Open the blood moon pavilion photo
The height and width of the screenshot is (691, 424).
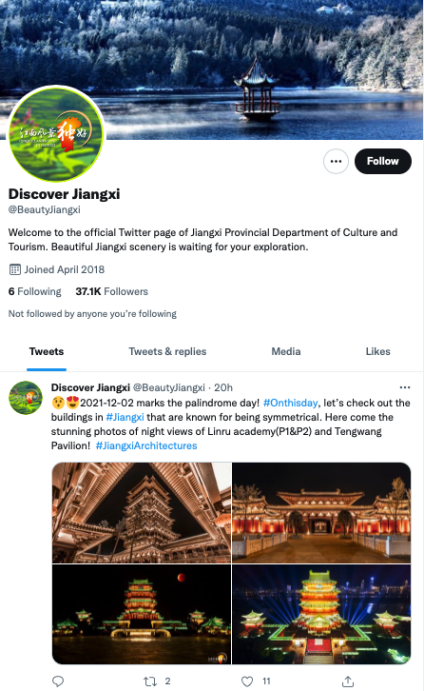(141, 614)
